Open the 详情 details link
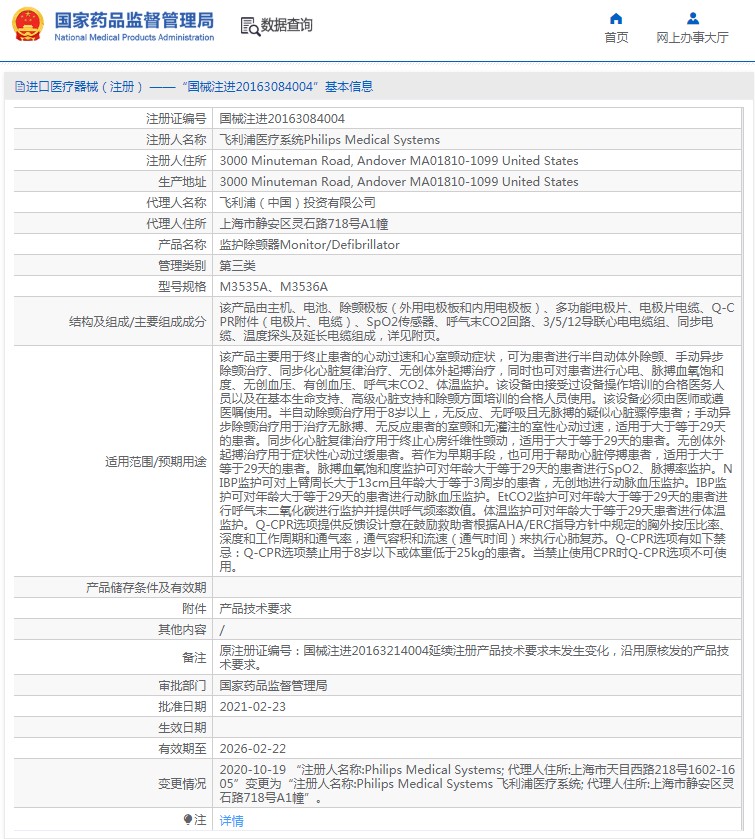Image resolution: width=755 pixels, height=839 pixels. coord(231,820)
